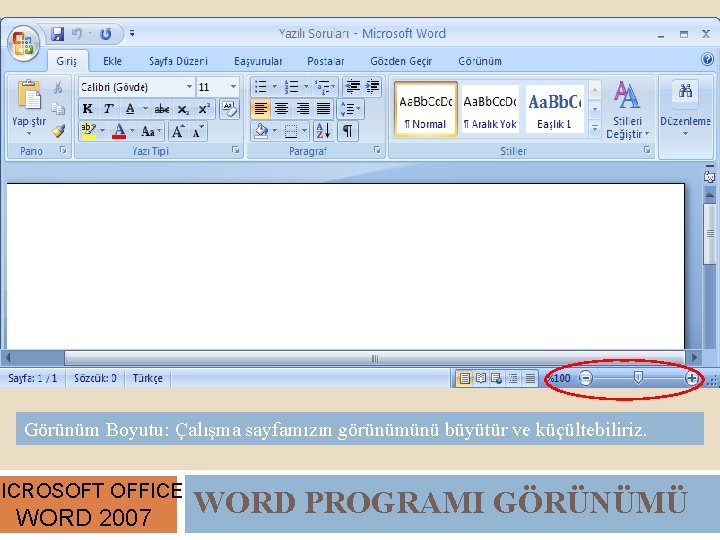Apply the Aralık Yok style
720x540 pixels.
[490, 109]
